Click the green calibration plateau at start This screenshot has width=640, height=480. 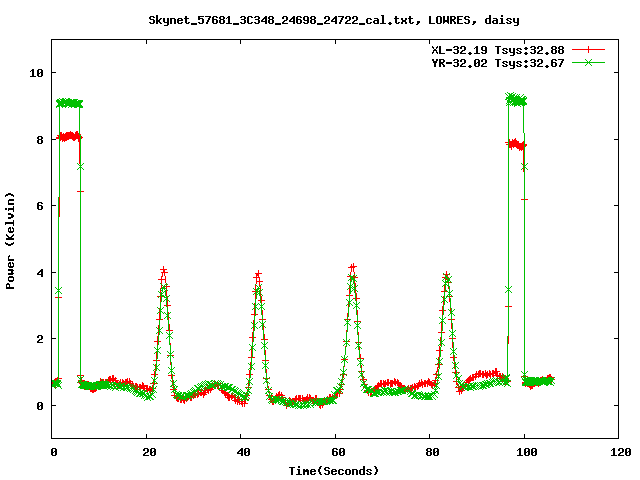(69, 103)
